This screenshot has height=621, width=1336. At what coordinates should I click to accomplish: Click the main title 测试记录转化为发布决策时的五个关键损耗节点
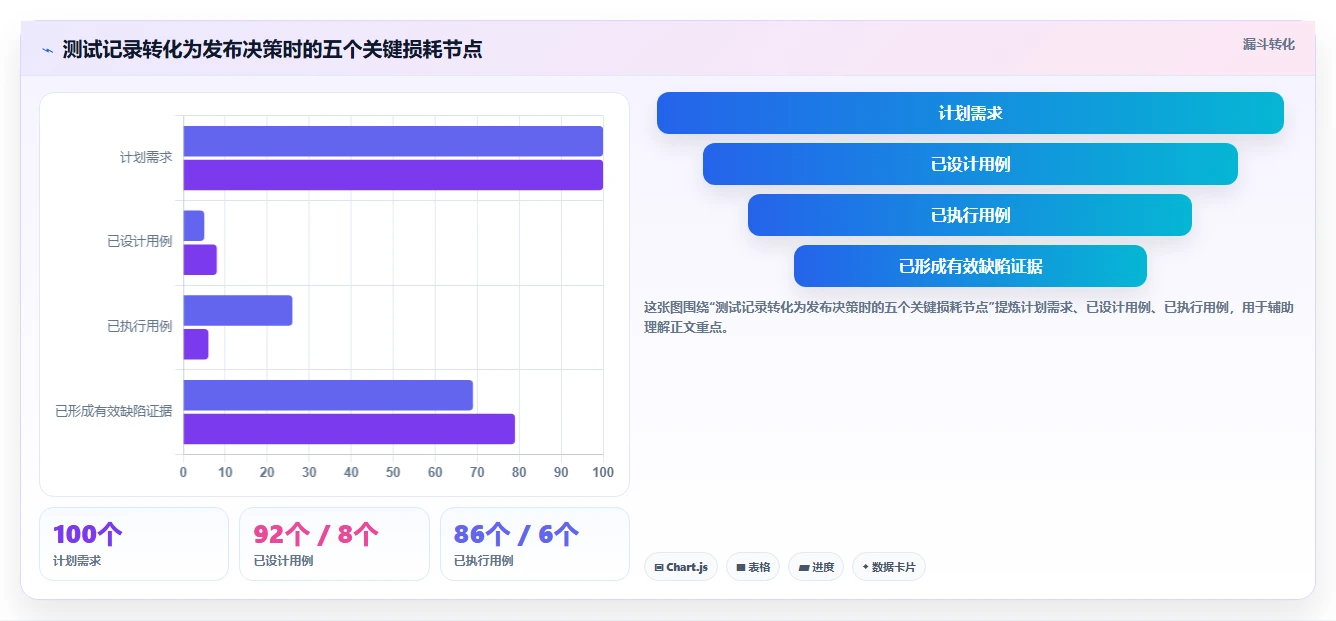pos(272,50)
